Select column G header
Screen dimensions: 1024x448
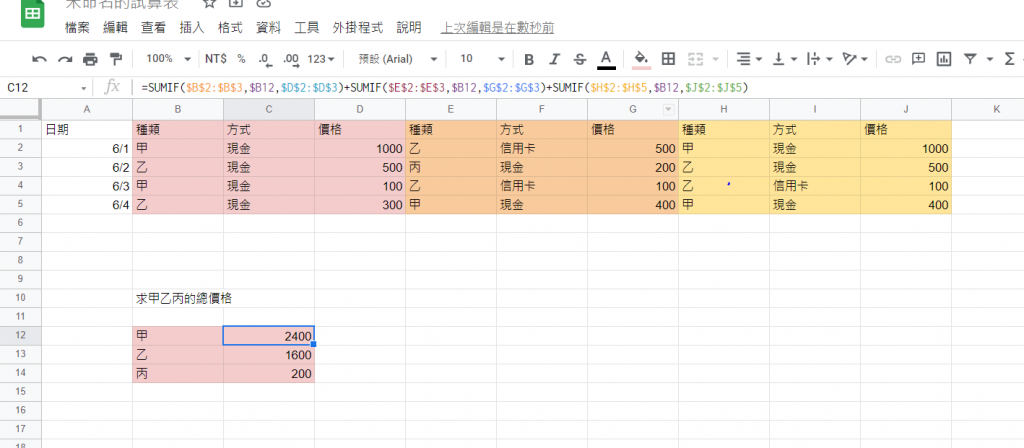pos(633,110)
